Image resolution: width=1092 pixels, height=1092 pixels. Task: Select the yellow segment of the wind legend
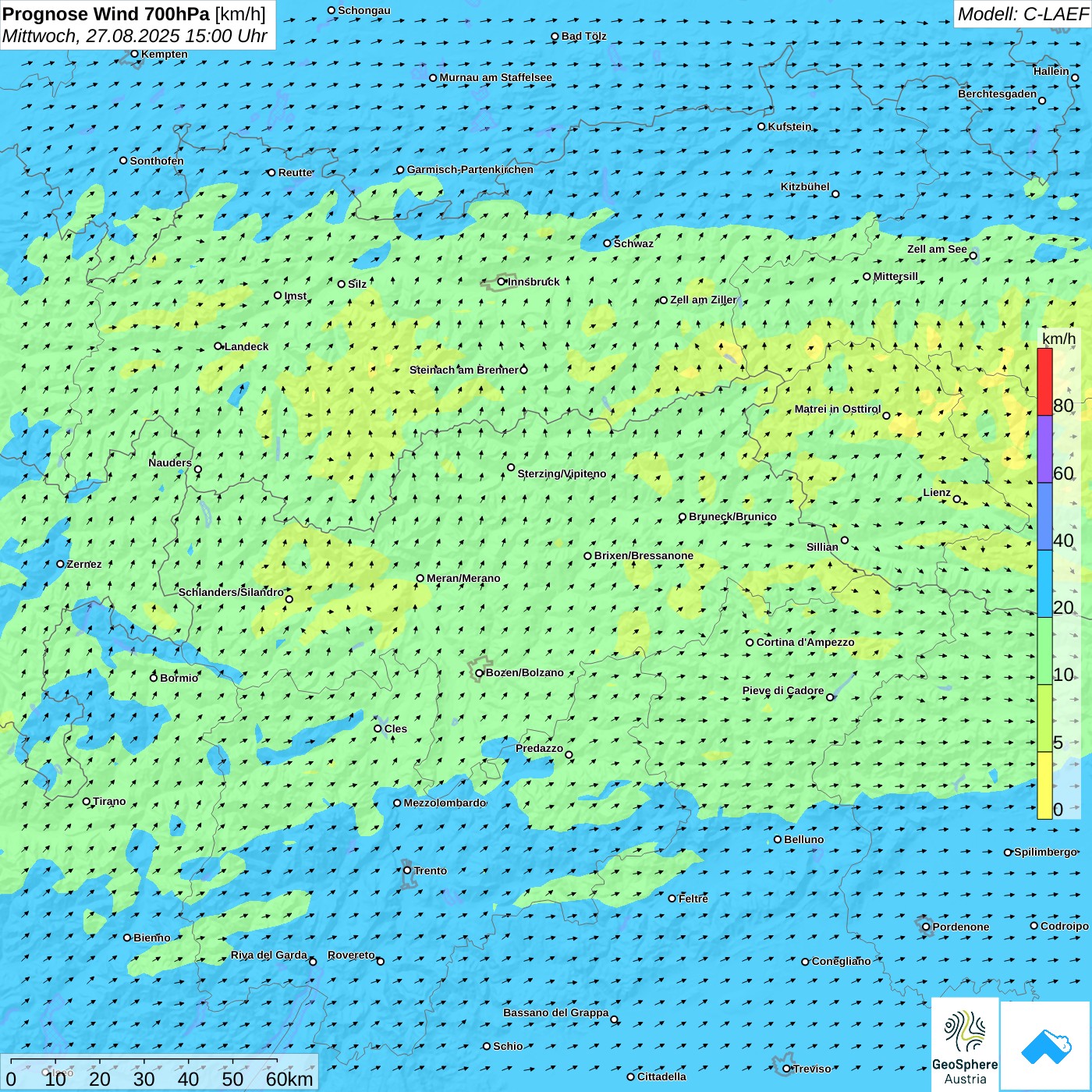[x=1044, y=785]
